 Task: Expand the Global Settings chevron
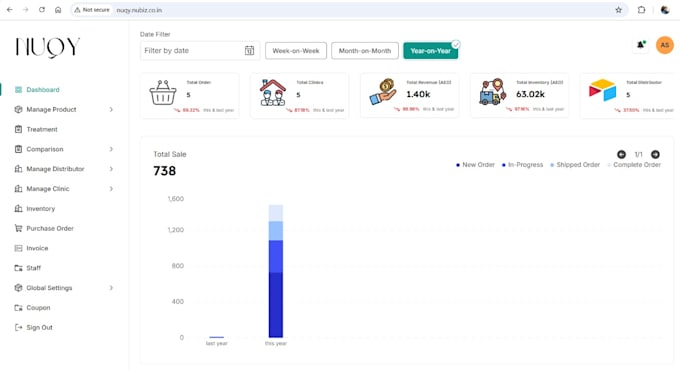point(111,288)
